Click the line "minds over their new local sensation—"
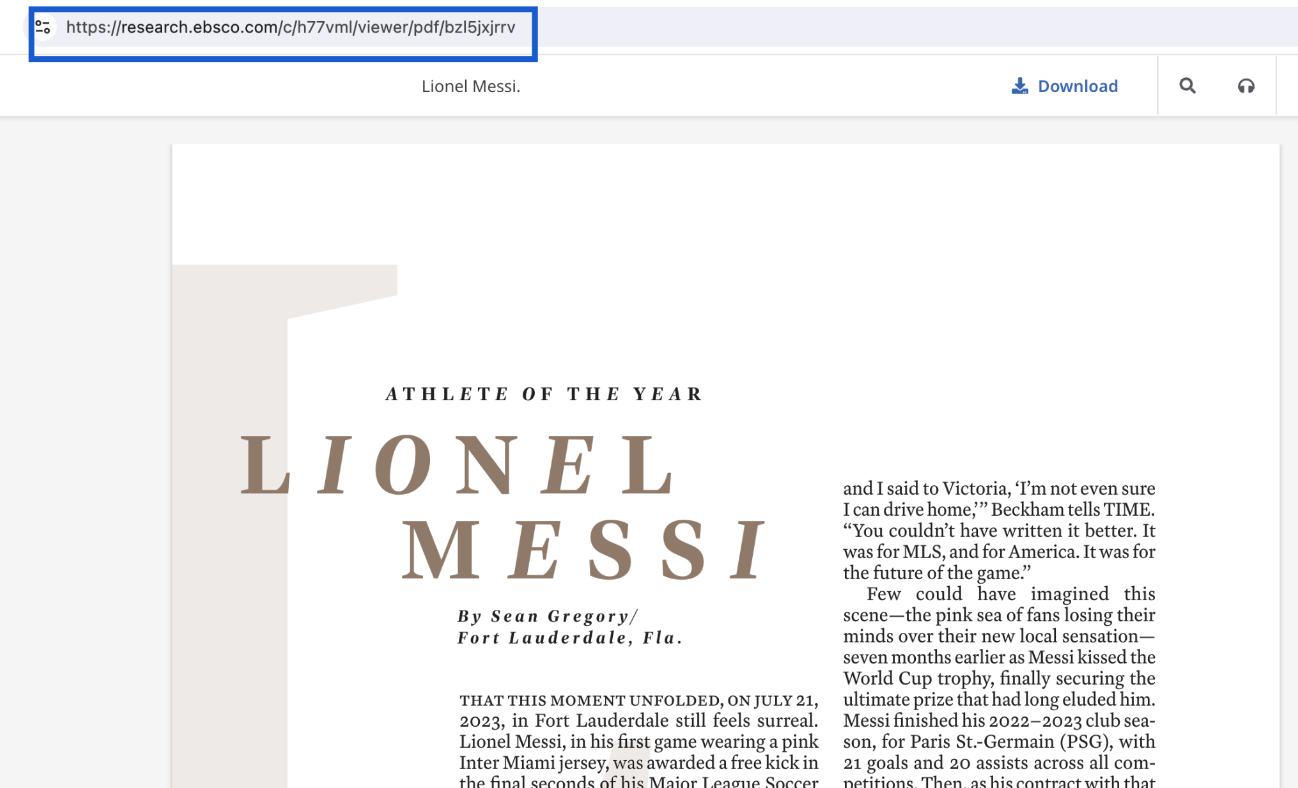Viewport: 1298px width, 788px height. coord(999,636)
